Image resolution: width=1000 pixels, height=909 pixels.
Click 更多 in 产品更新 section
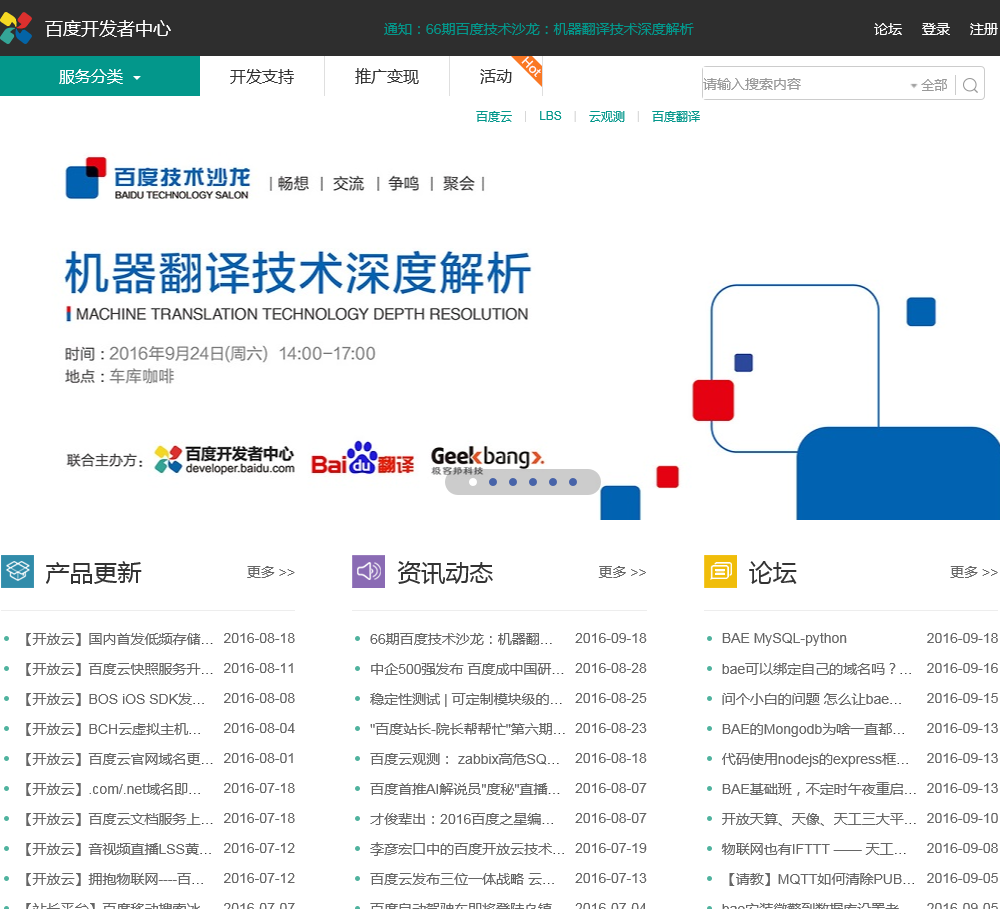coord(270,572)
